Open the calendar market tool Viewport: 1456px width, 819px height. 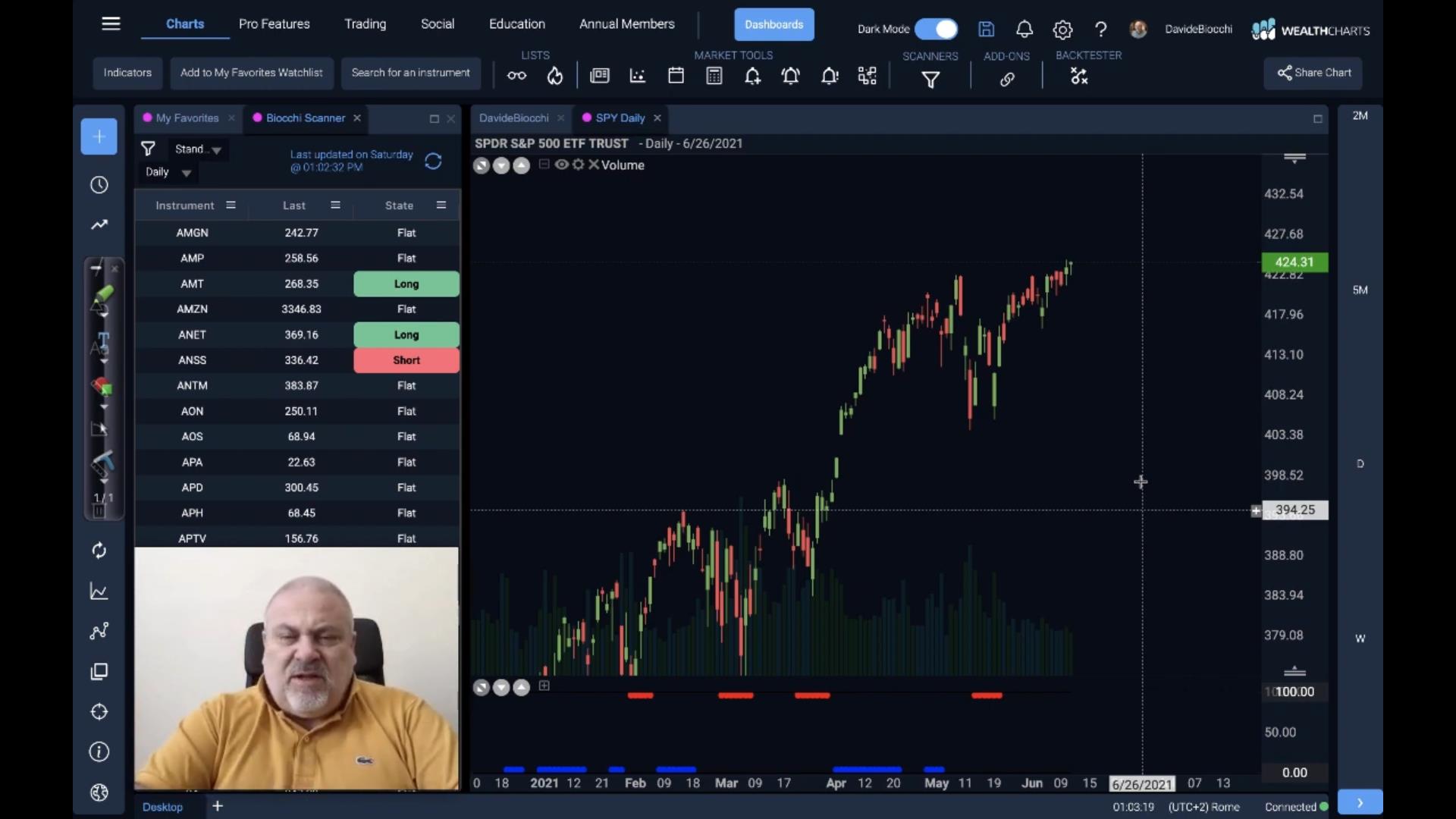(676, 76)
